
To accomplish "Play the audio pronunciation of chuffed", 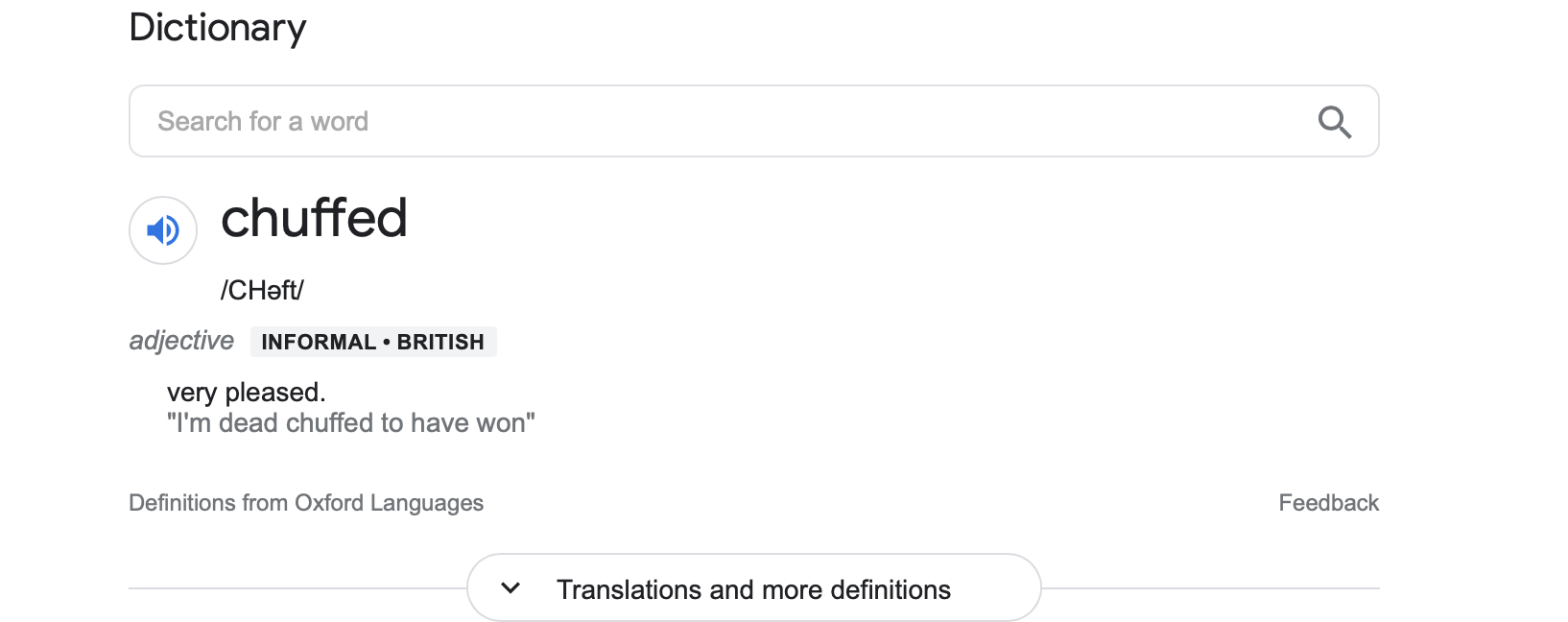I will [x=163, y=230].
